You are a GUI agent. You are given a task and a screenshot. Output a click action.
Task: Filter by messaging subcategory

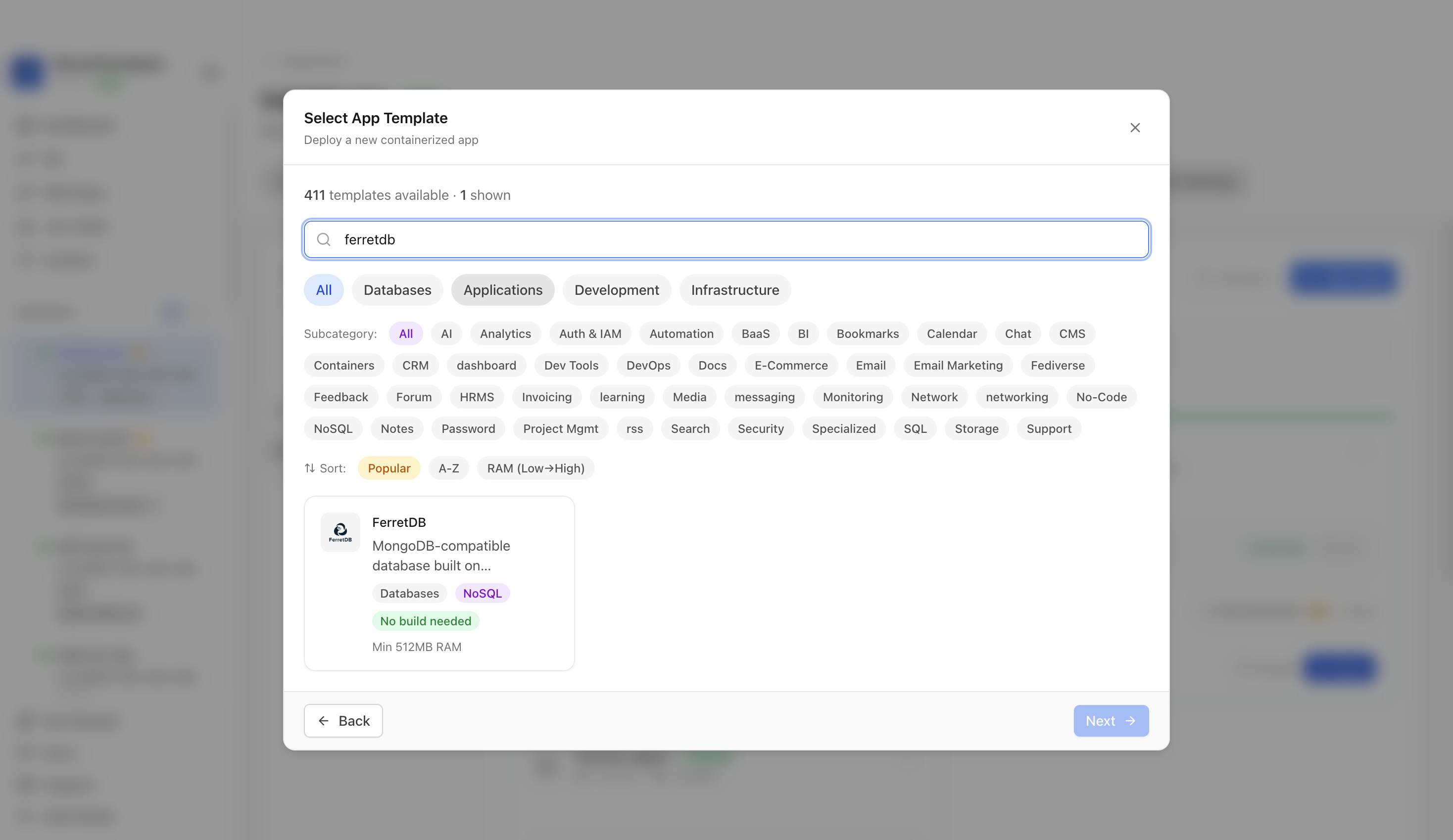pyautogui.click(x=765, y=397)
